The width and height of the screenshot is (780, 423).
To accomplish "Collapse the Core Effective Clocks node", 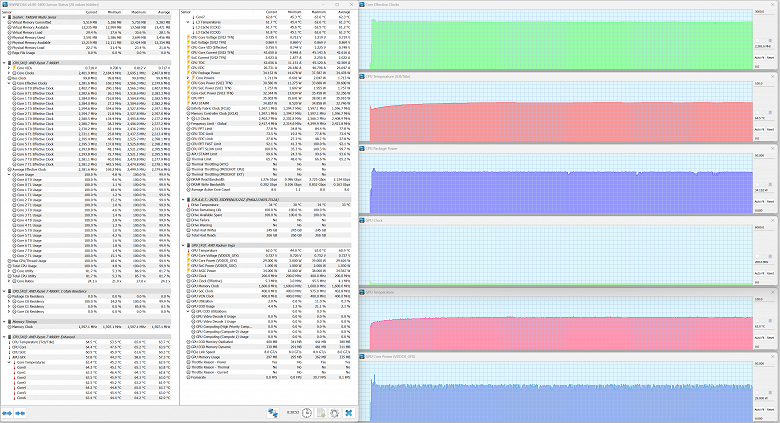I will [x=9, y=83].
